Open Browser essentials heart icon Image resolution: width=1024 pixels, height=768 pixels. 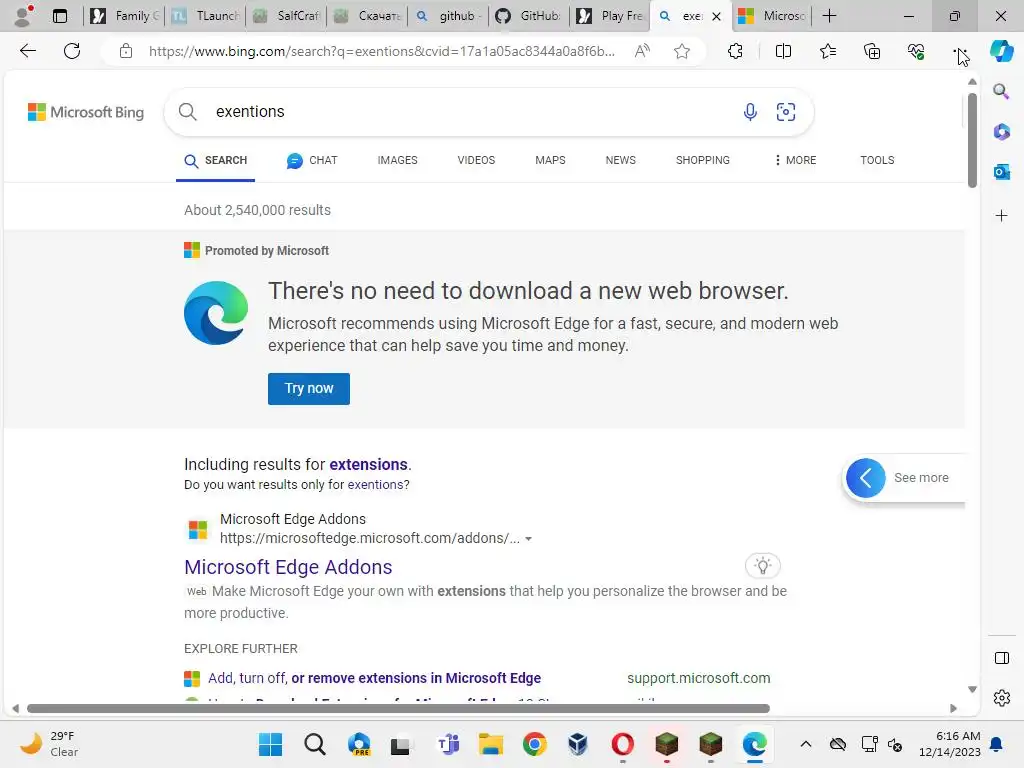(x=916, y=51)
